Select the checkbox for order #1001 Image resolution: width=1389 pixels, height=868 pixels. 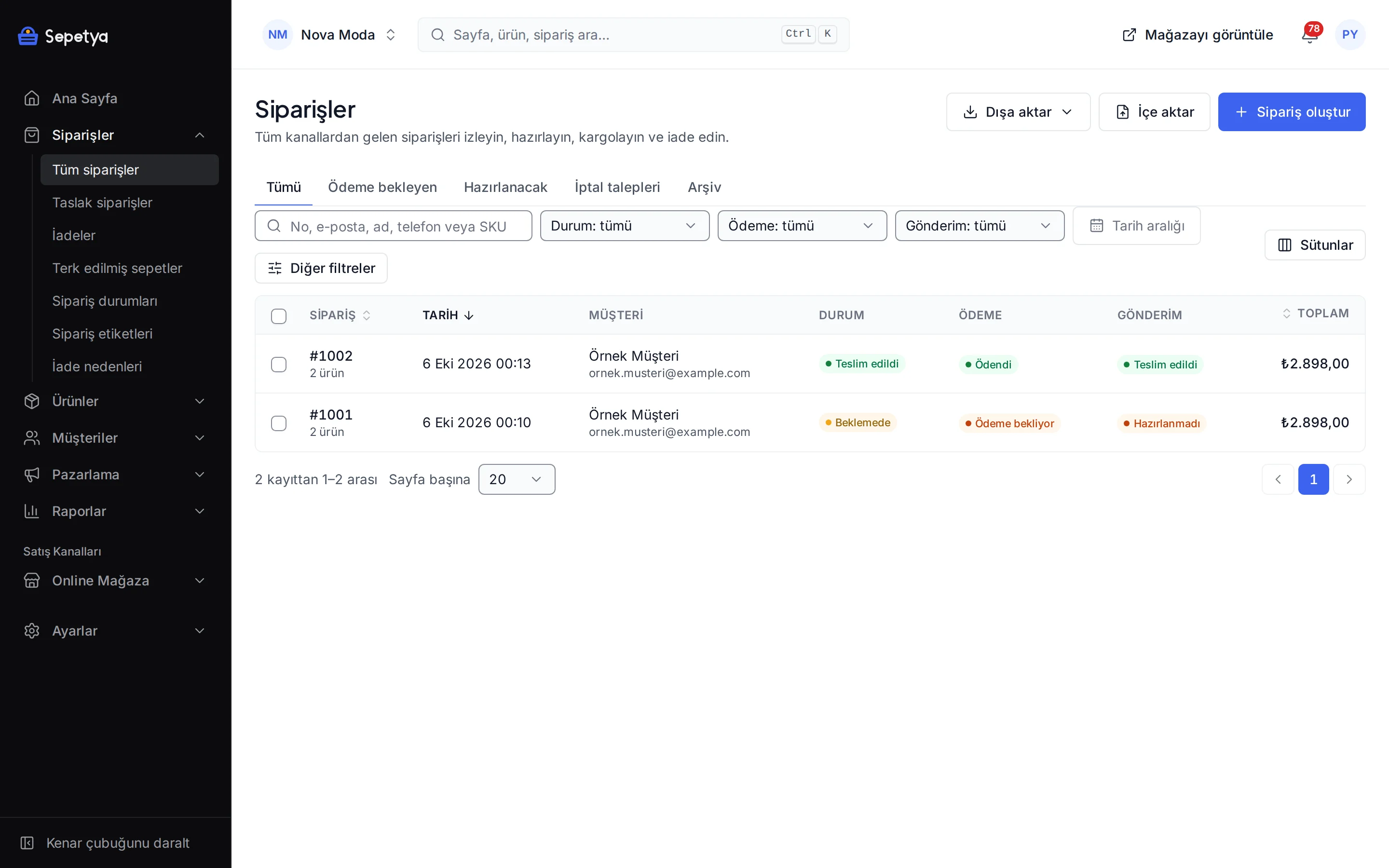[278, 423]
